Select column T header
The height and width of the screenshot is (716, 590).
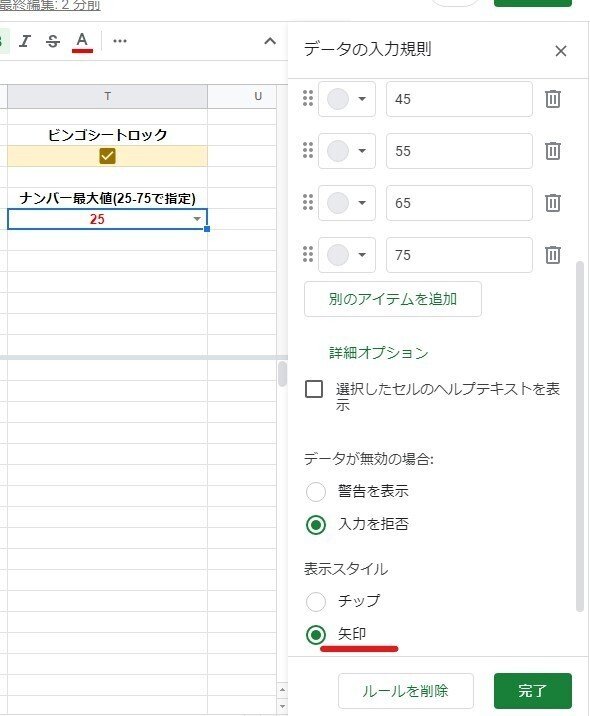click(107, 96)
